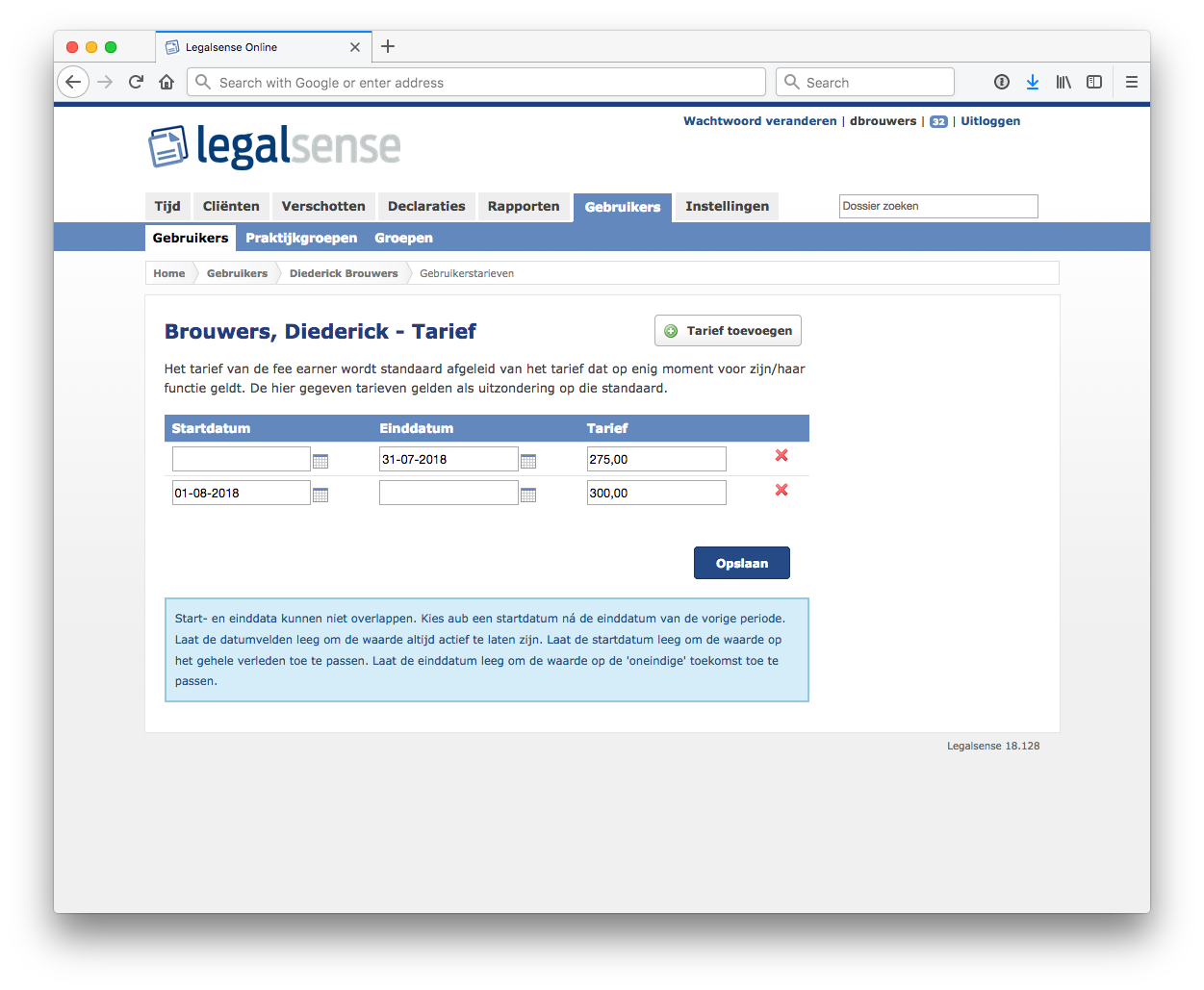Go to Diederick Brouwers breadcrumb

(x=344, y=273)
